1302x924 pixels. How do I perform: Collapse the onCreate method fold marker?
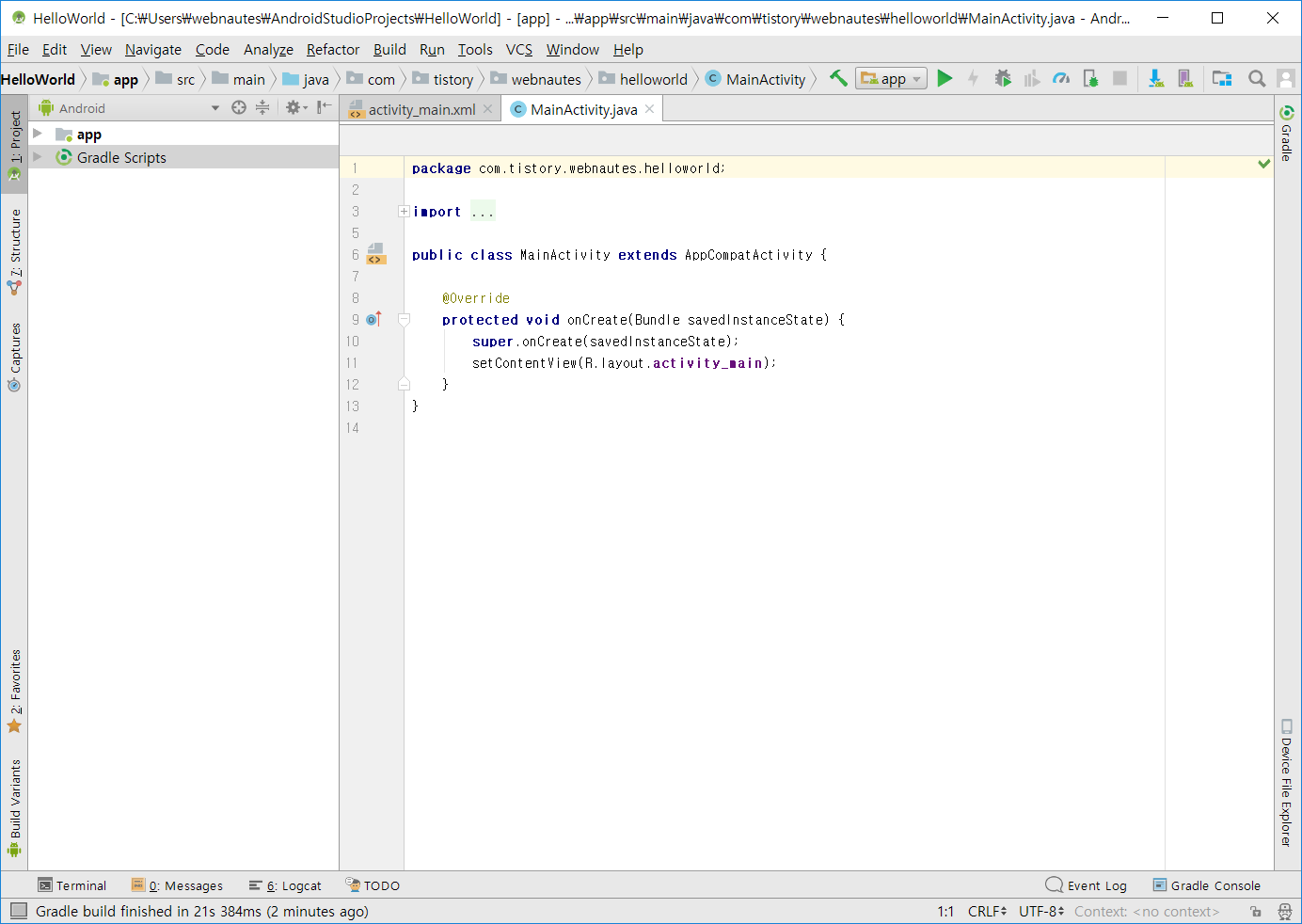(404, 320)
